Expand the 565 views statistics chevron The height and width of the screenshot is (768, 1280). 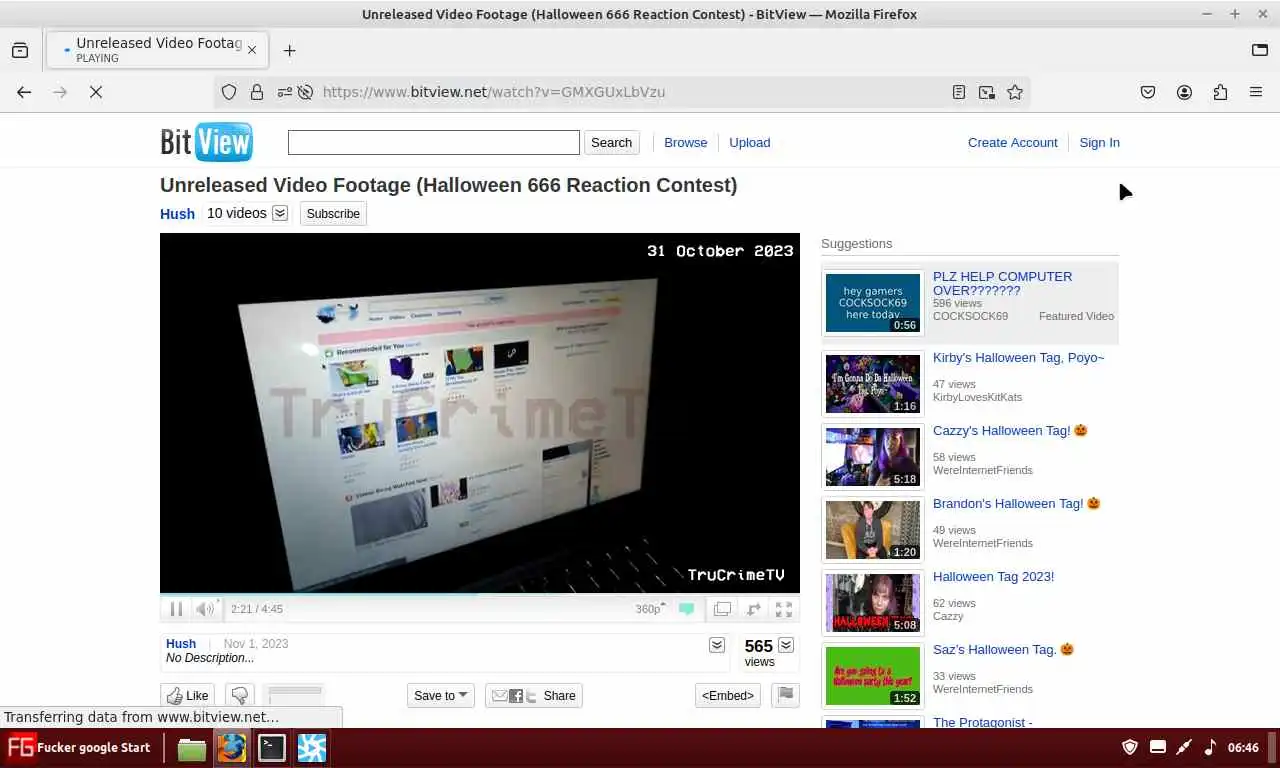(786, 645)
